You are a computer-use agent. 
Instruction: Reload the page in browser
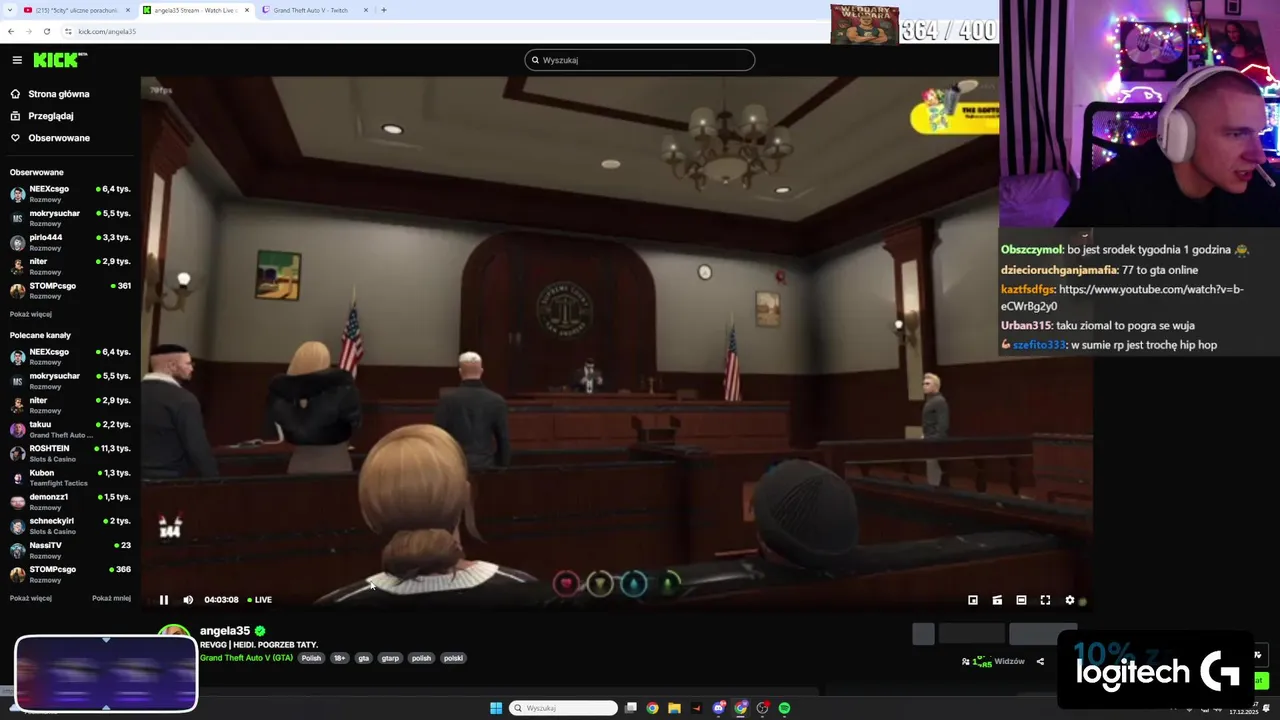46,31
